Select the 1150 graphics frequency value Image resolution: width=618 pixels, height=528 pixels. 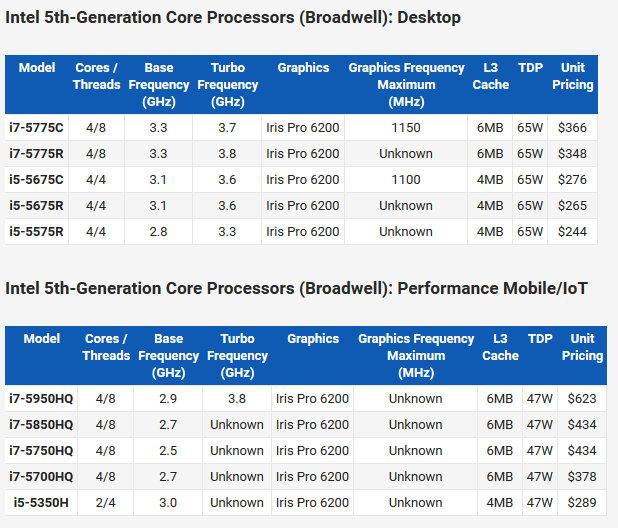(406, 128)
